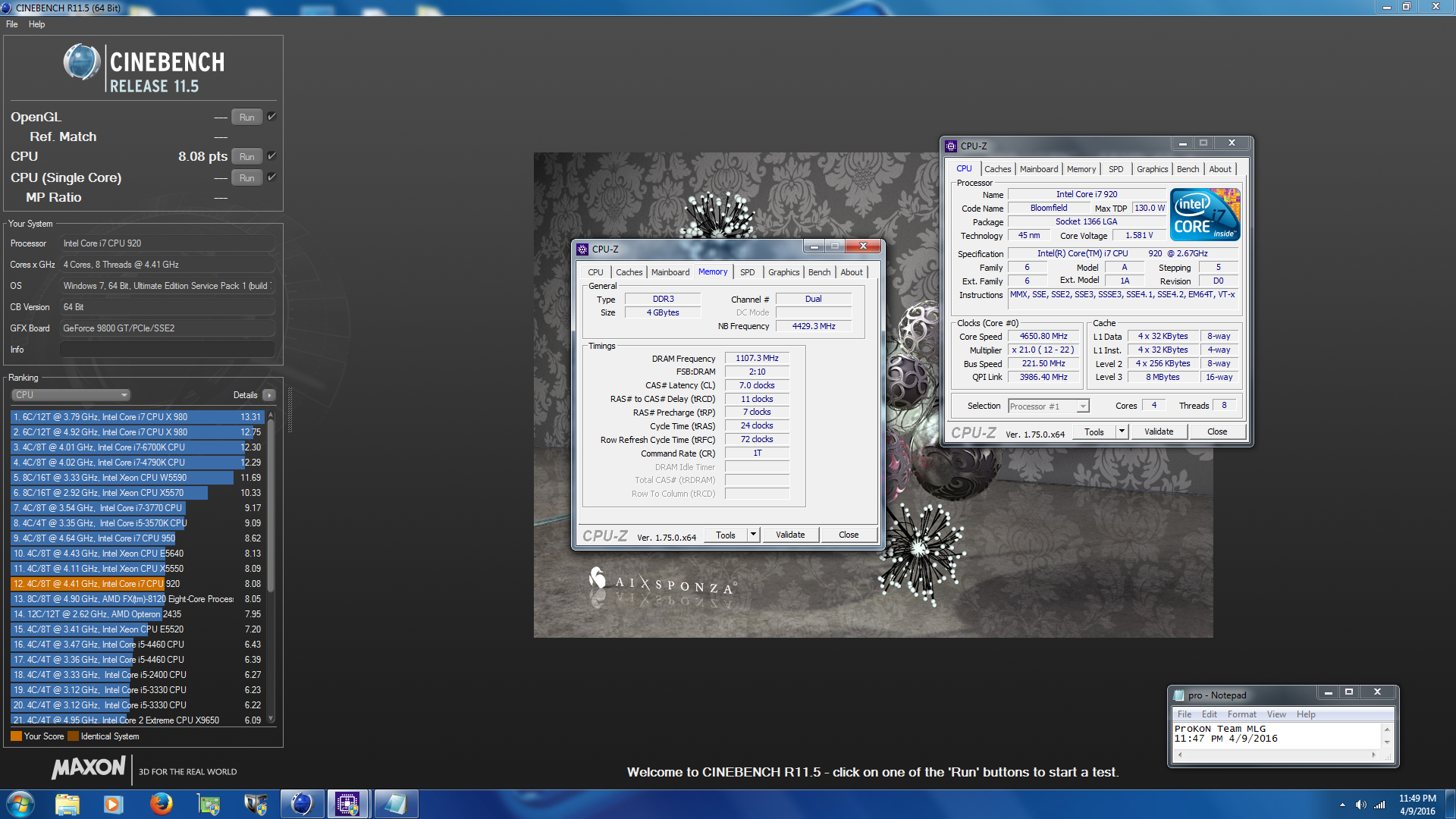Click Validate in CPU-Z CPU window
Screen dimensions: 1456x819
[1159, 431]
